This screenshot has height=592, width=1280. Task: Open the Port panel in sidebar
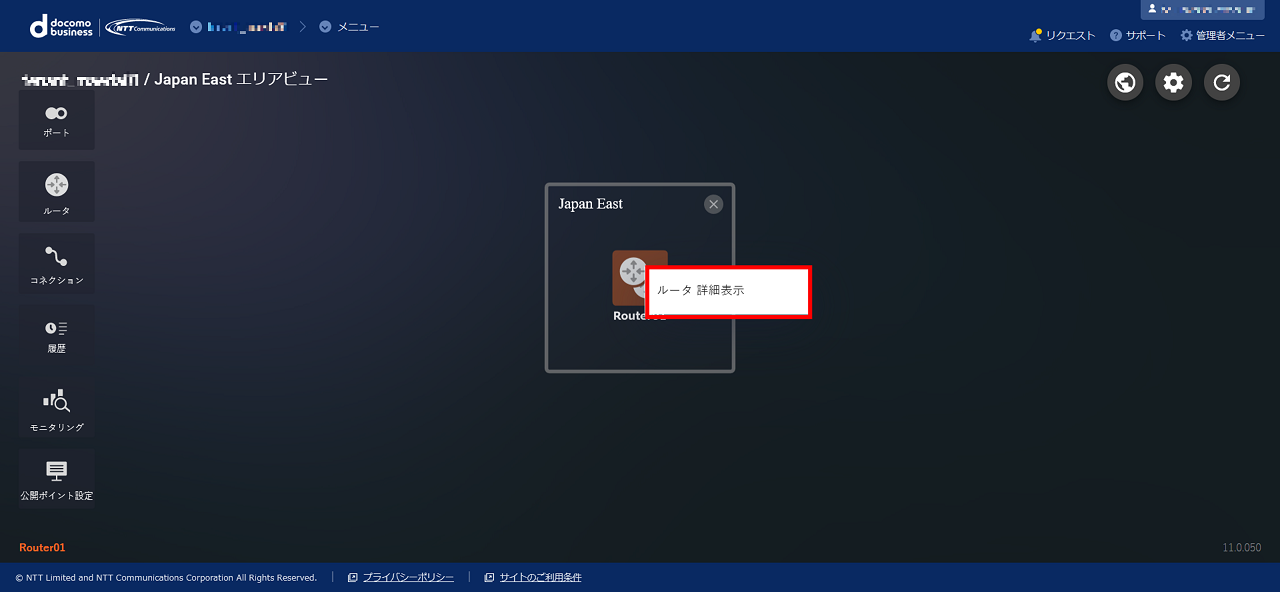coord(57,121)
